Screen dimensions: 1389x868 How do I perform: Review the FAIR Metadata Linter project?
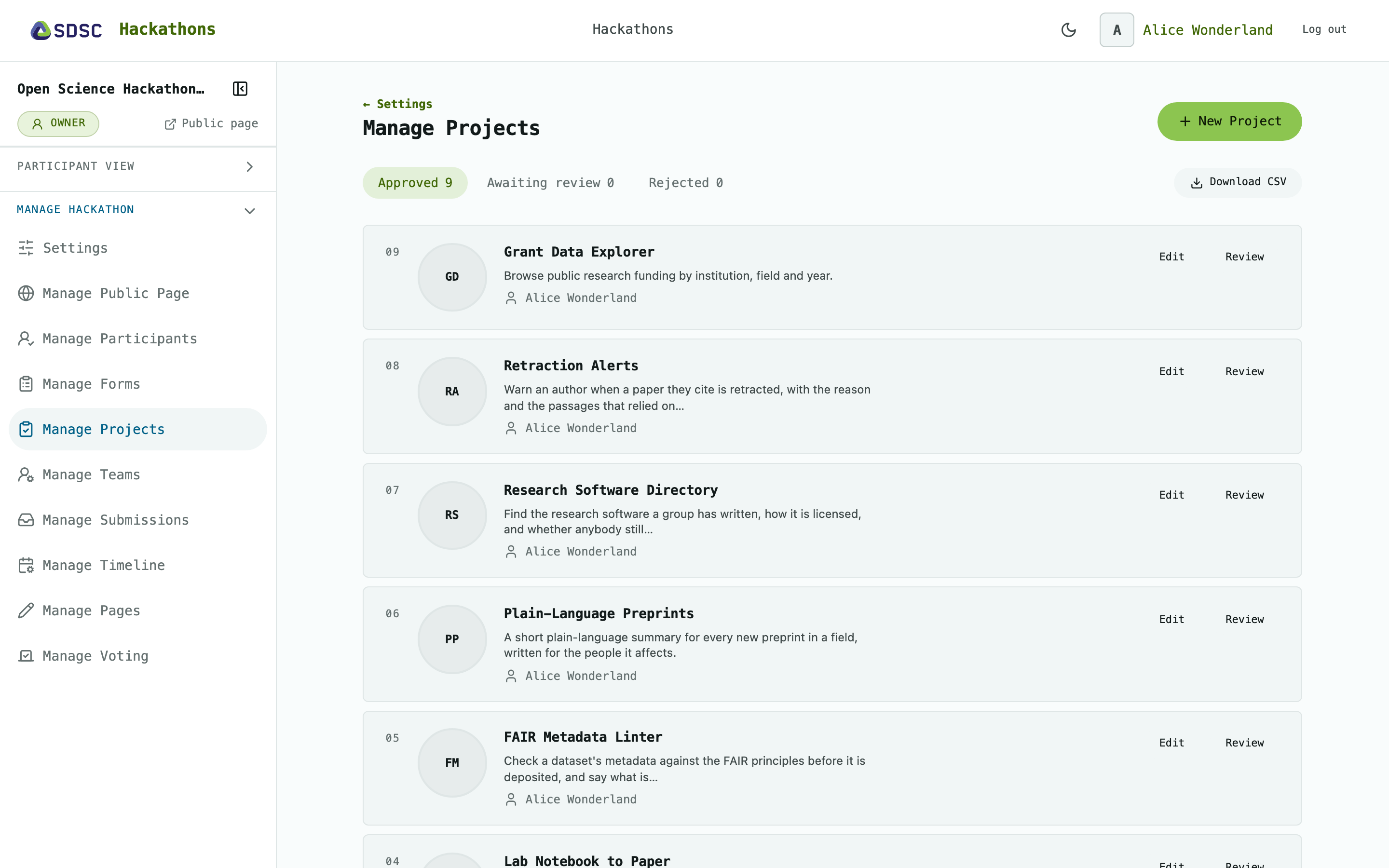point(1244,743)
